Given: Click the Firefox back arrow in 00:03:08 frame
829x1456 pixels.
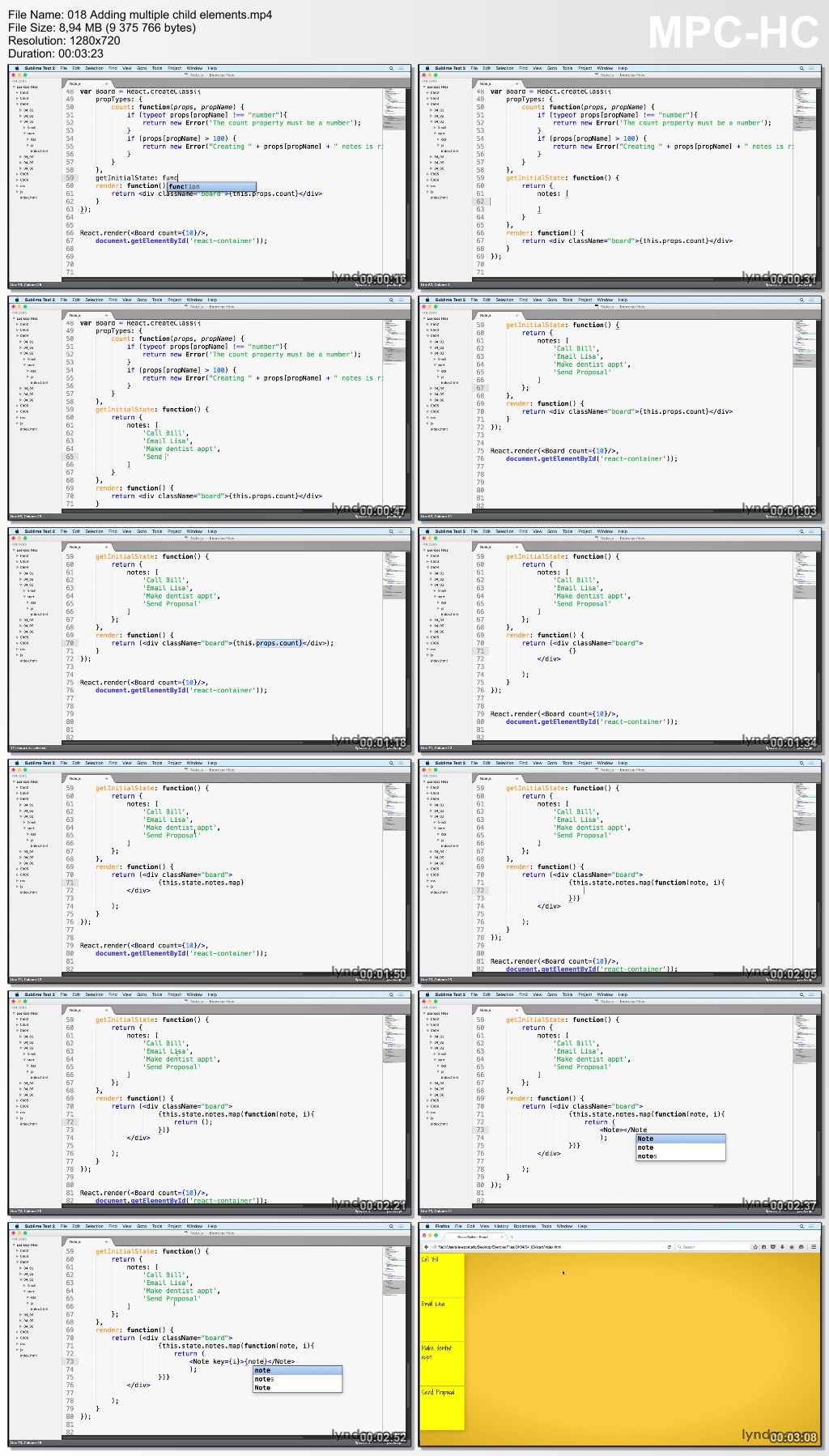Looking at the screenshot, I should pos(426,1247).
